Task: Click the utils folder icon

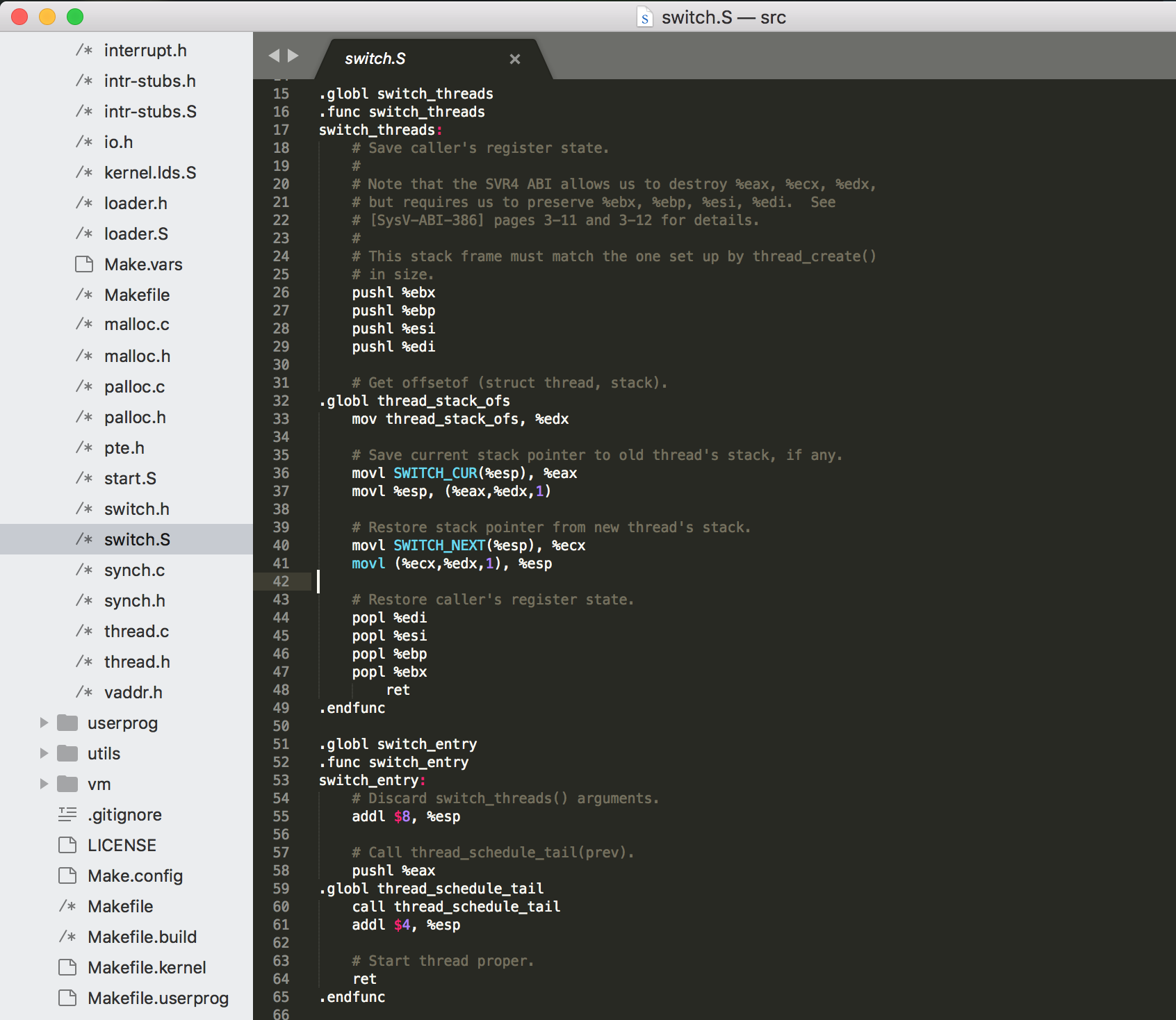Action: click(x=67, y=754)
